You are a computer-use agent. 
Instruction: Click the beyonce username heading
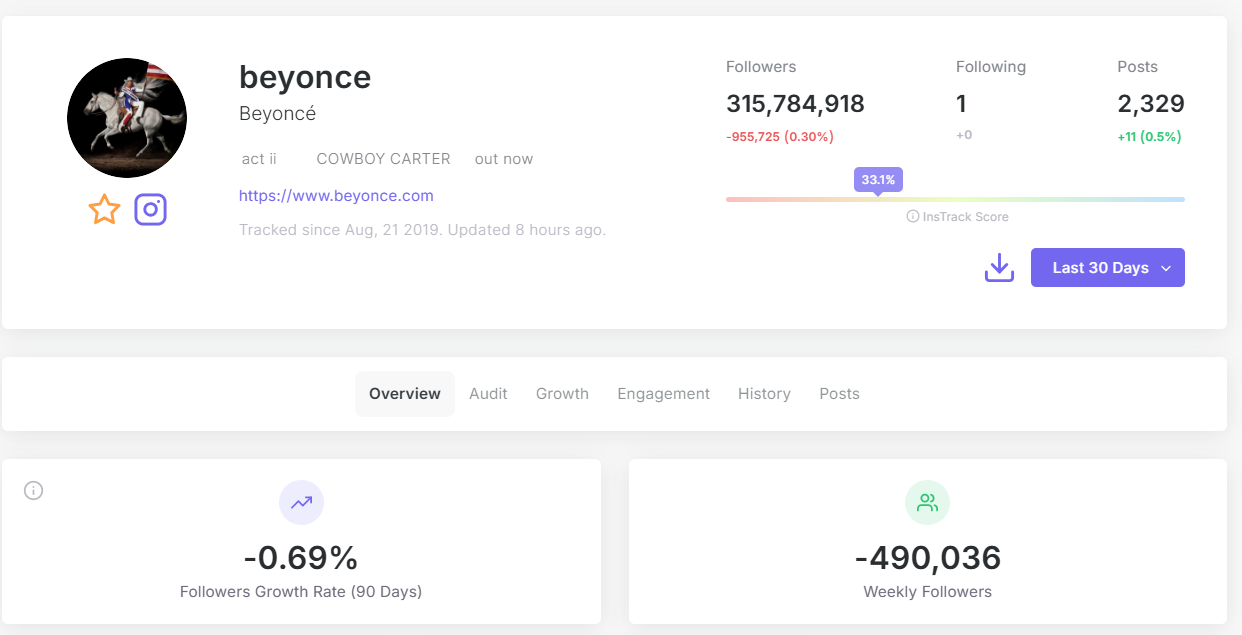coord(305,77)
